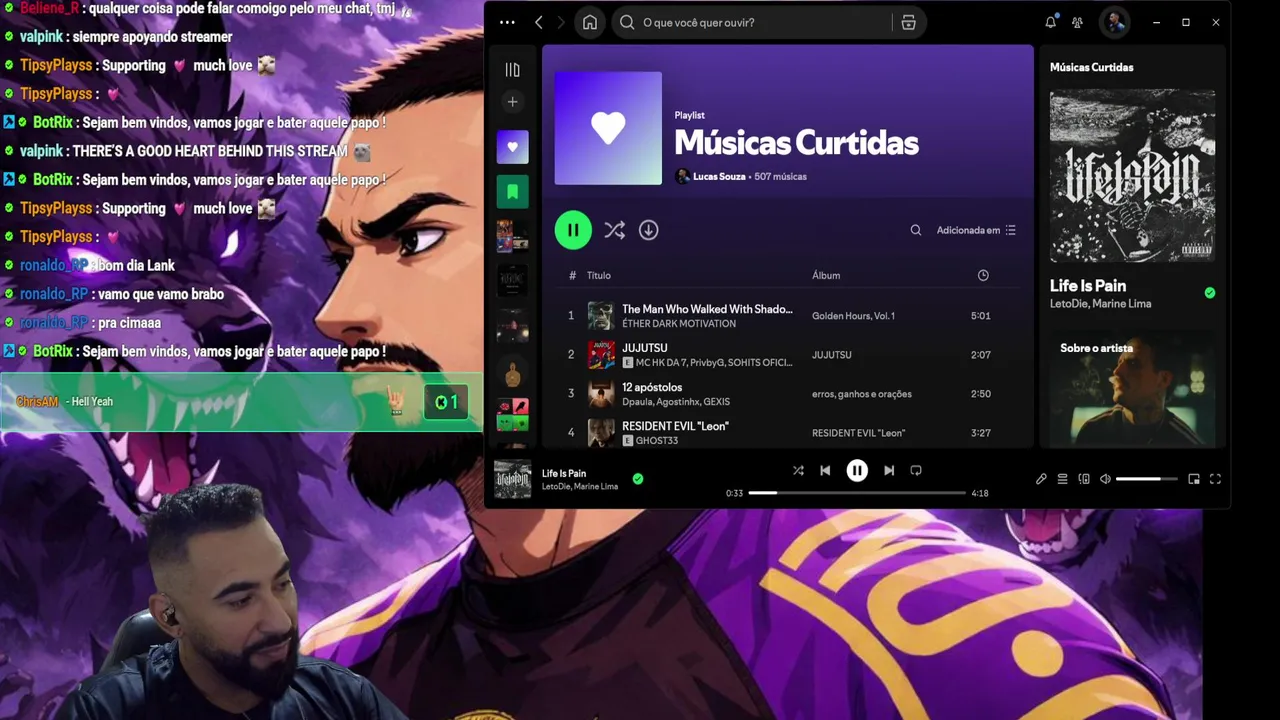
Task: Open the user profile avatar menu
Action: coord(1115,22)
